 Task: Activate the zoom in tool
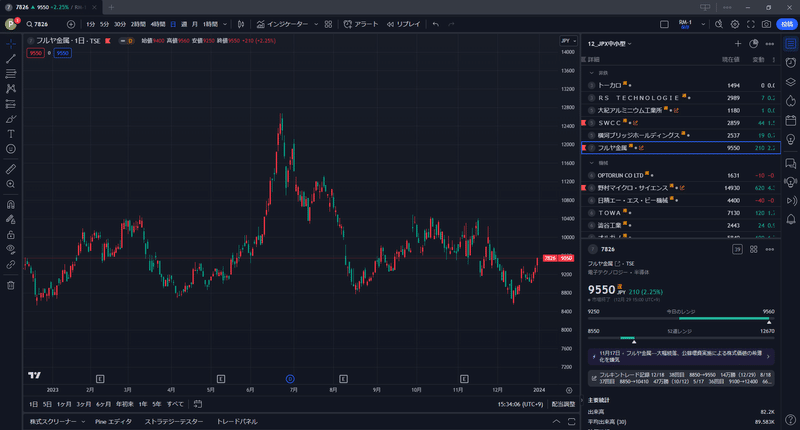(11, 184)
